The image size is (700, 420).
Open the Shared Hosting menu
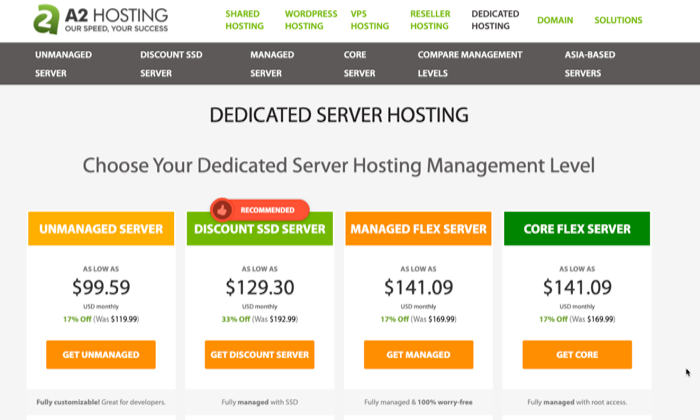[244, 20]
